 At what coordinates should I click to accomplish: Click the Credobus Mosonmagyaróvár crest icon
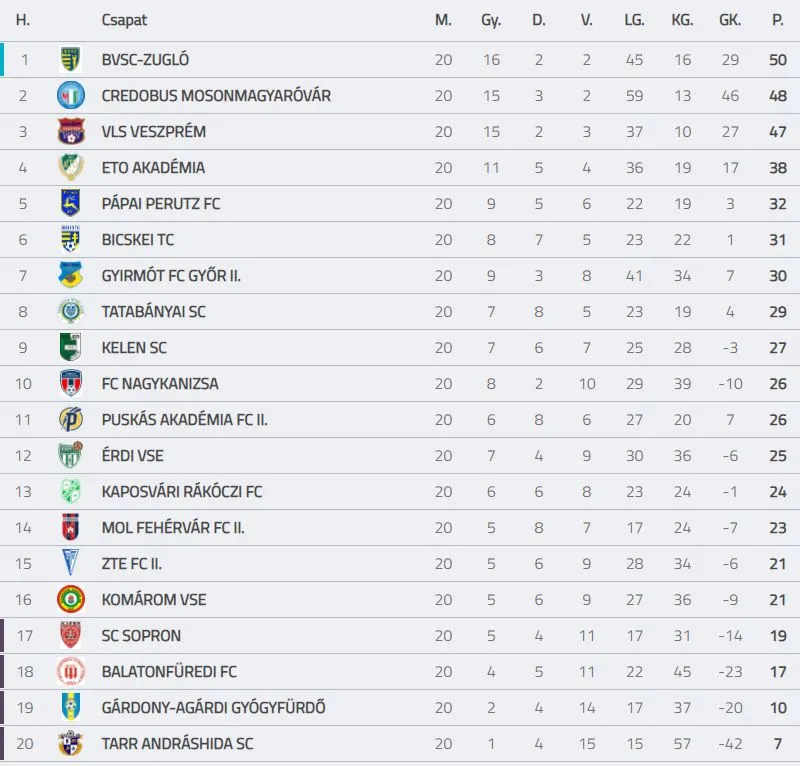(70, 96)
